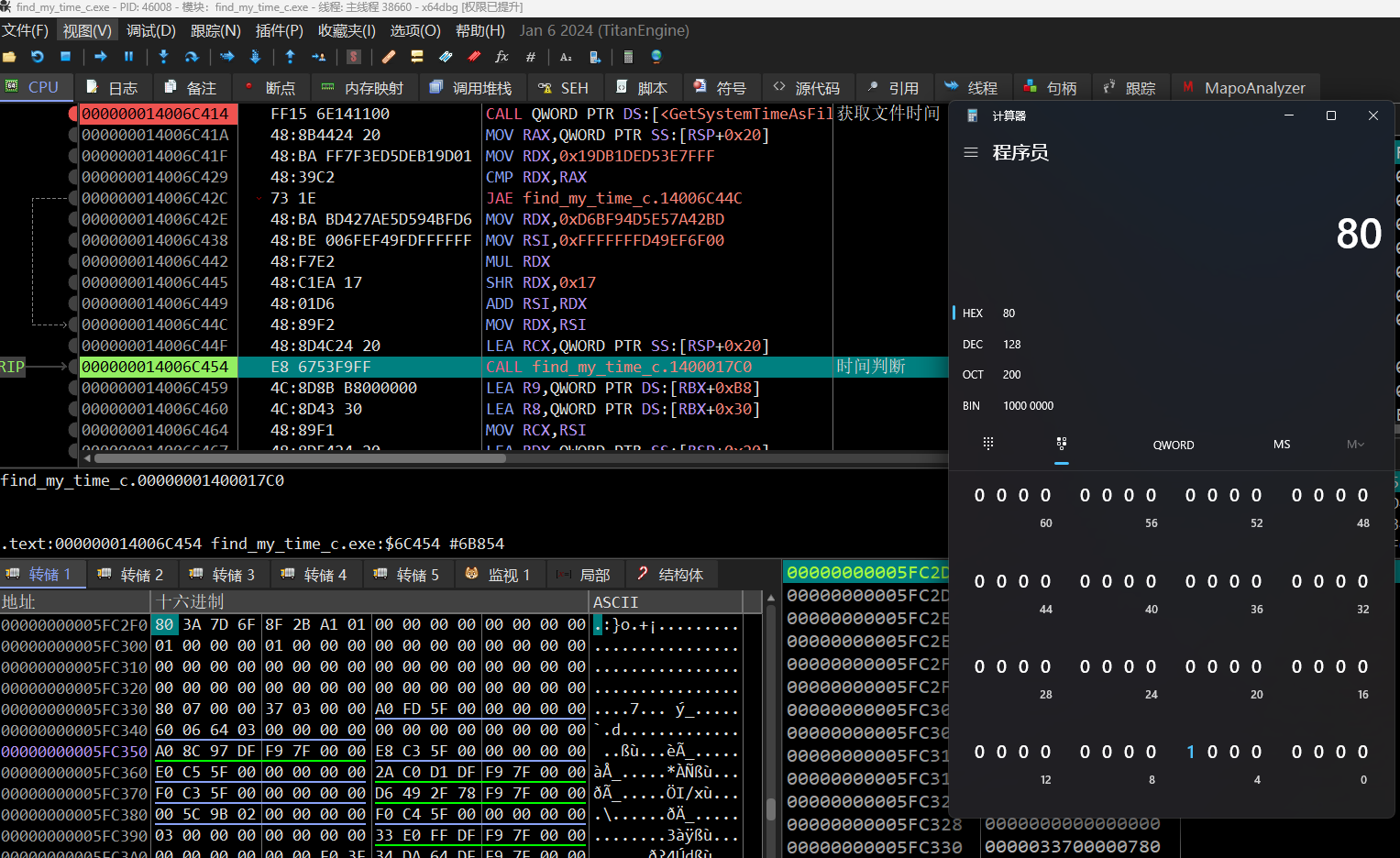Click the Step Into arrow icon
1400x858 pixels.
tap(163, 57)
